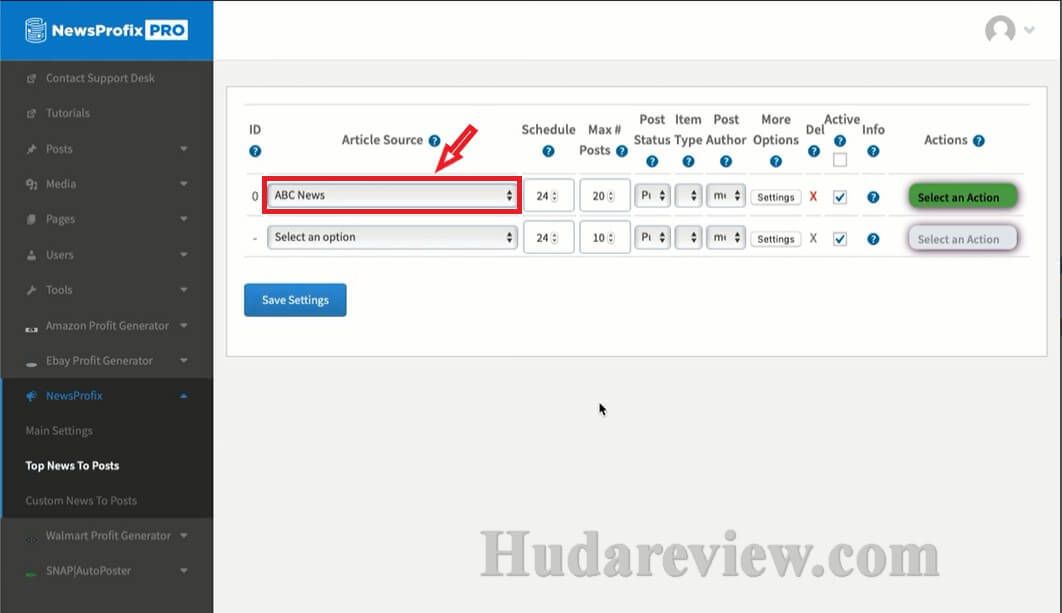Click the Schedule field showing 24 in the ABC News row

point(549,196)
